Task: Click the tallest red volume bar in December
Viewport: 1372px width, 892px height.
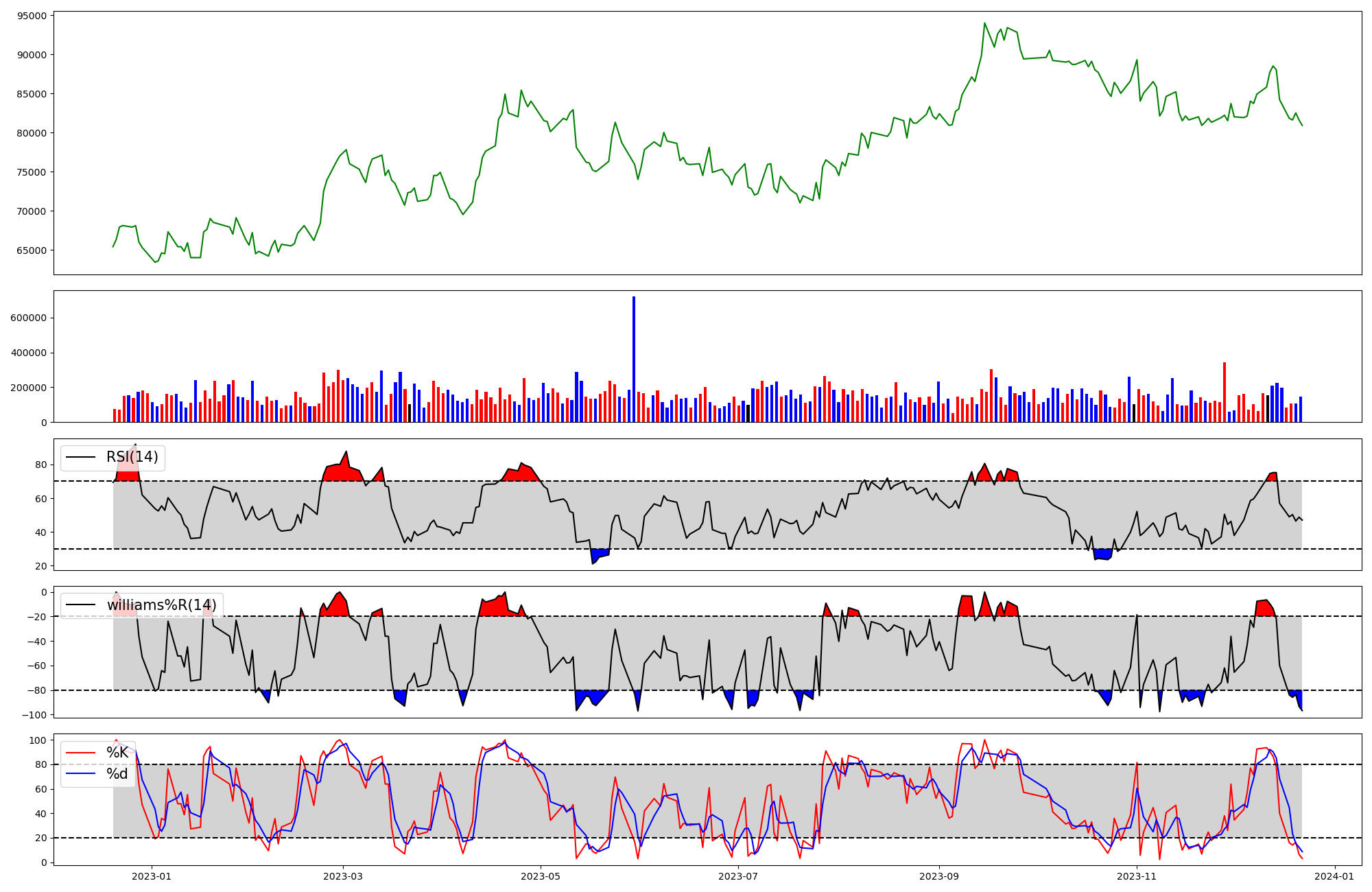Action: [x=1225, y=392]
